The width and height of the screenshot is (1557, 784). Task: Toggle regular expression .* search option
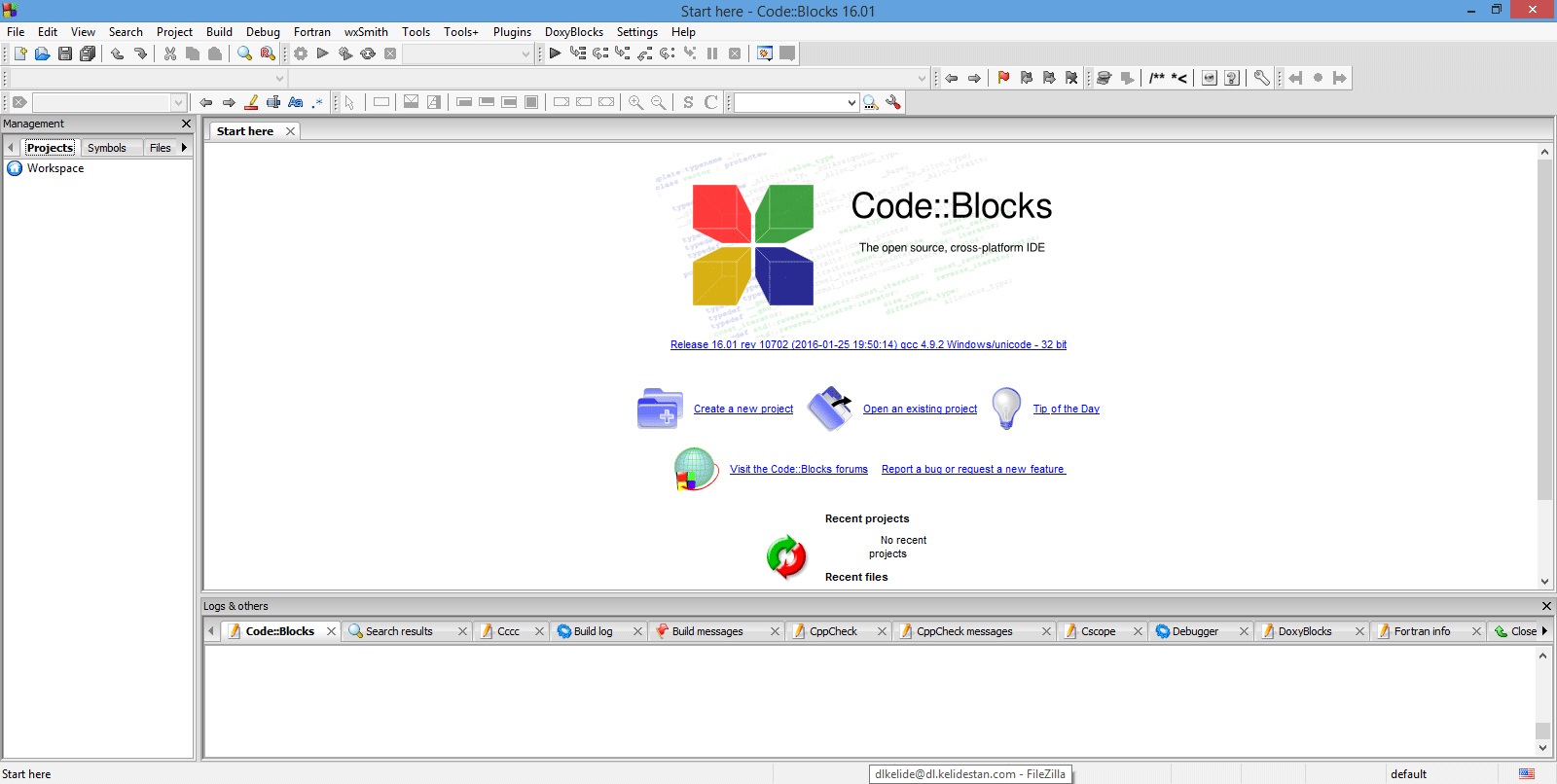click(317, 102)
